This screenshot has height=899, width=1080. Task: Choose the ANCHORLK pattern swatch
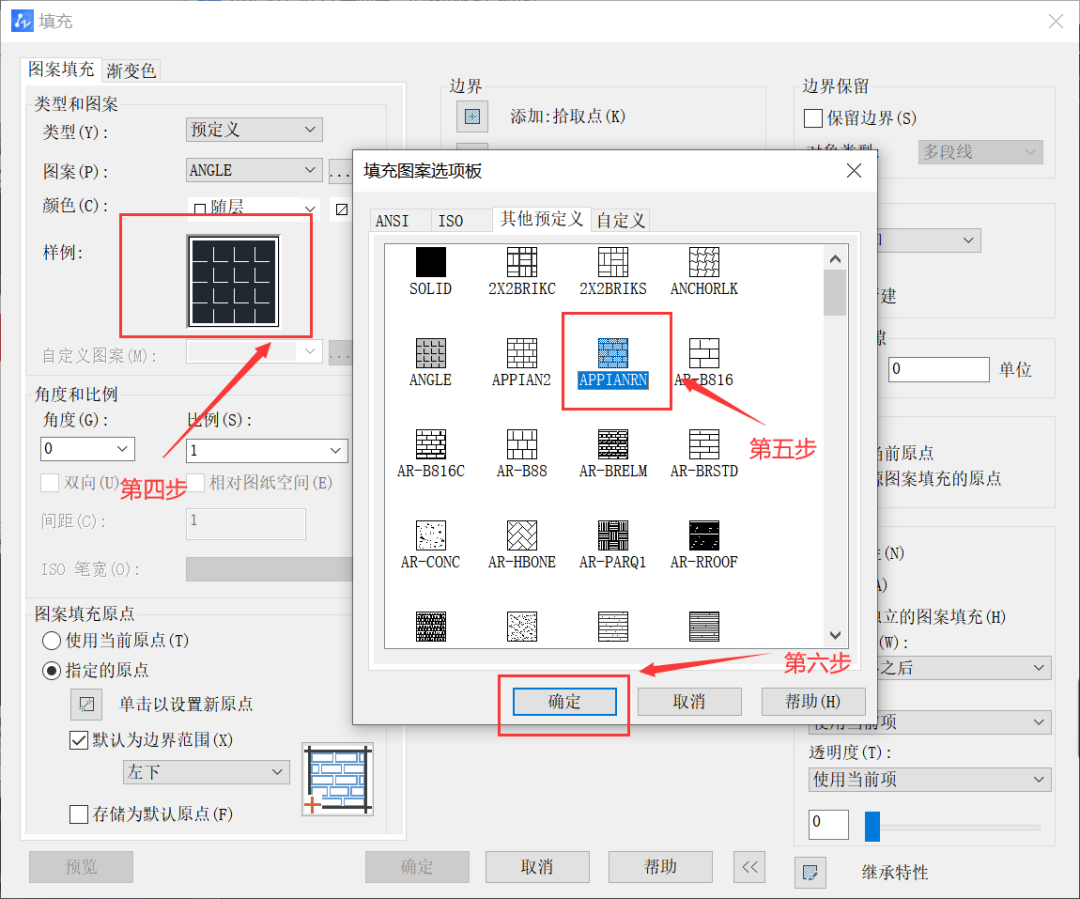tap(703, 261)
